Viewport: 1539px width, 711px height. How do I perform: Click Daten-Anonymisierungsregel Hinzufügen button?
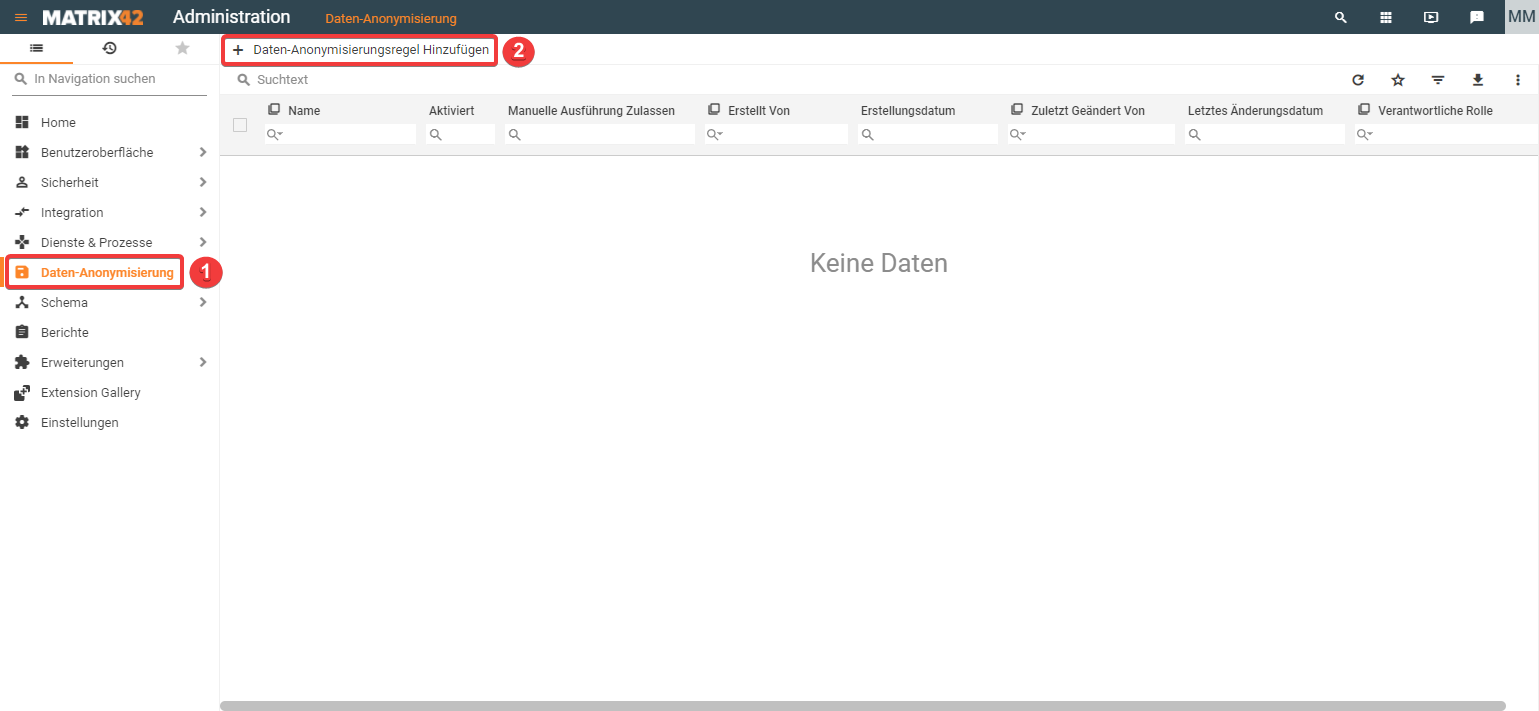(360, 50)
